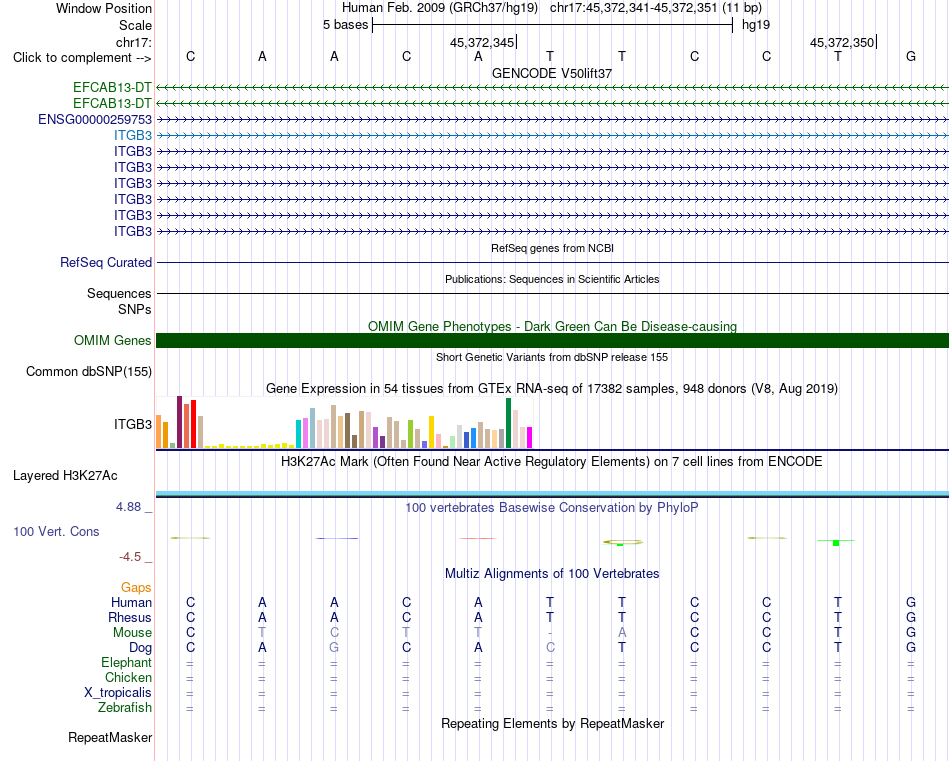Open GENCODE V50lift37 track title

click(x=552, y=73)
